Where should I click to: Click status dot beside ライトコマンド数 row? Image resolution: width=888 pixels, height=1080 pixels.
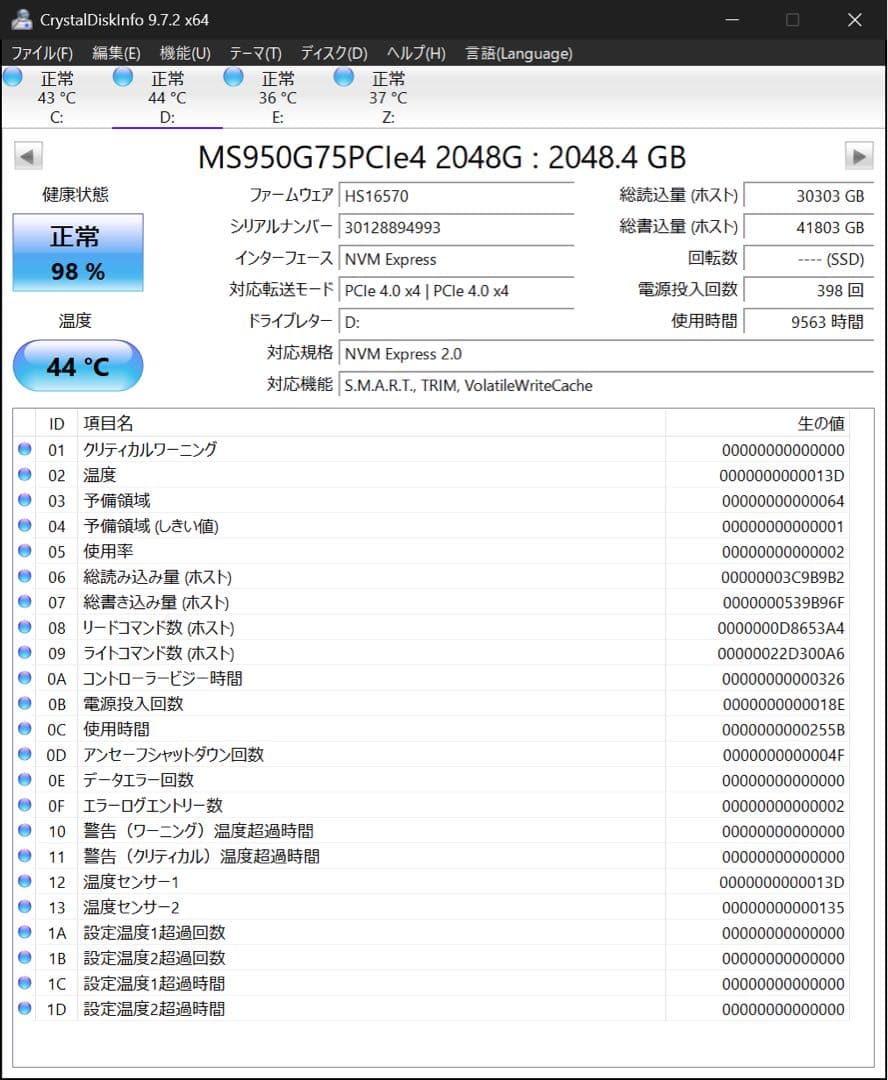25,652
